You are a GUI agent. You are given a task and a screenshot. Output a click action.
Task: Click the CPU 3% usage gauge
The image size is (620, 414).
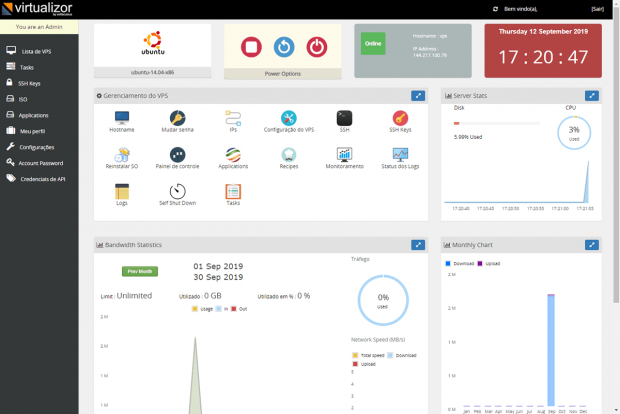(x=574, y=133)
